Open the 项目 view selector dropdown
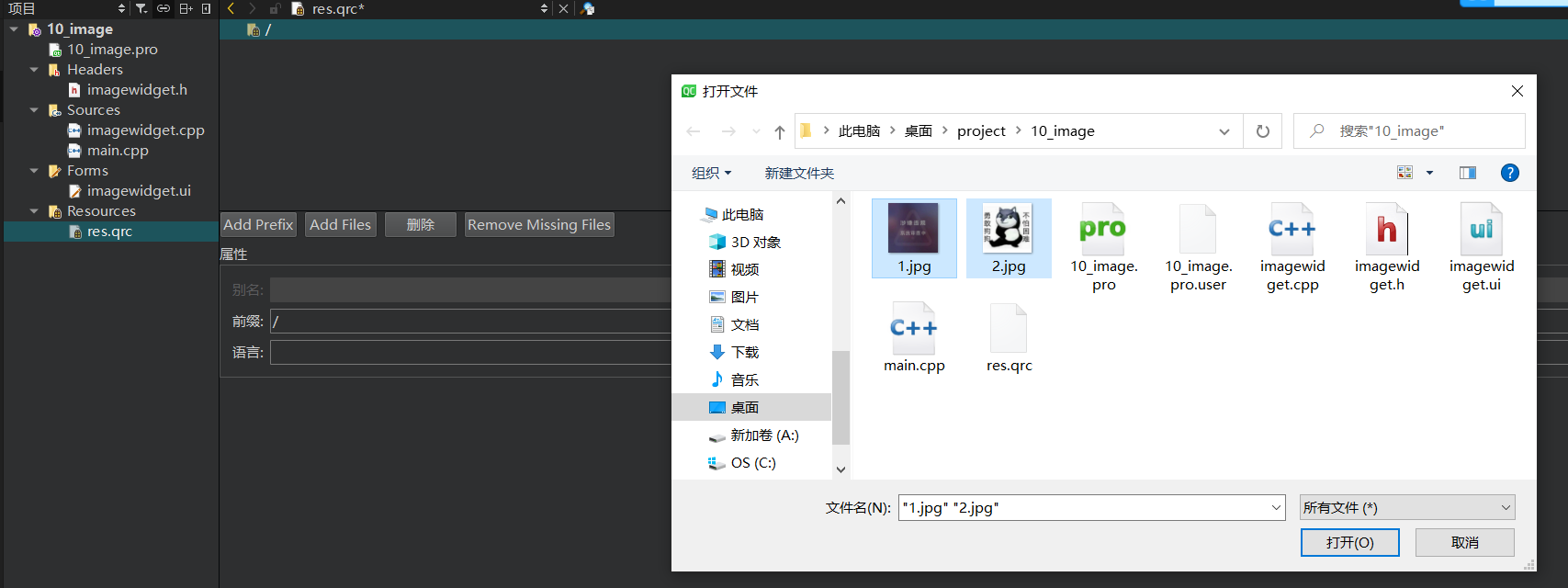 pos(121,8)
